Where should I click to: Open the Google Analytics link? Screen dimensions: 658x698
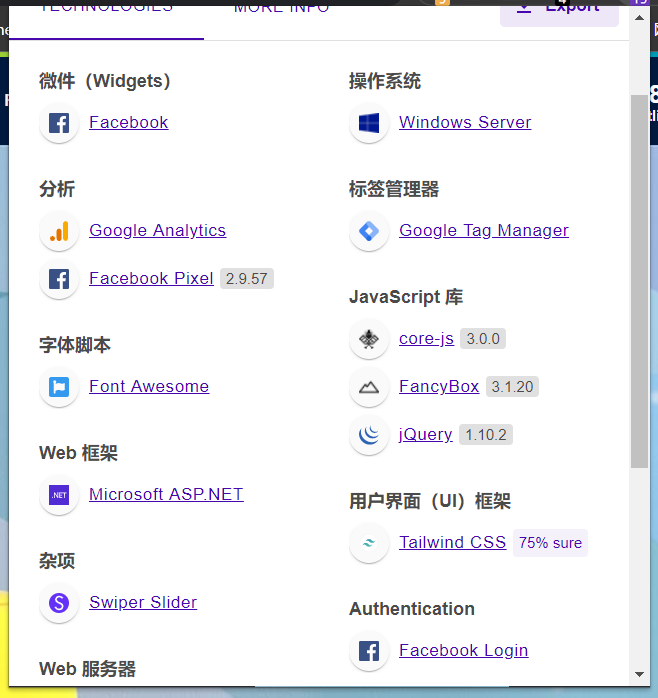pyautogui.click(x=158, y=231)
